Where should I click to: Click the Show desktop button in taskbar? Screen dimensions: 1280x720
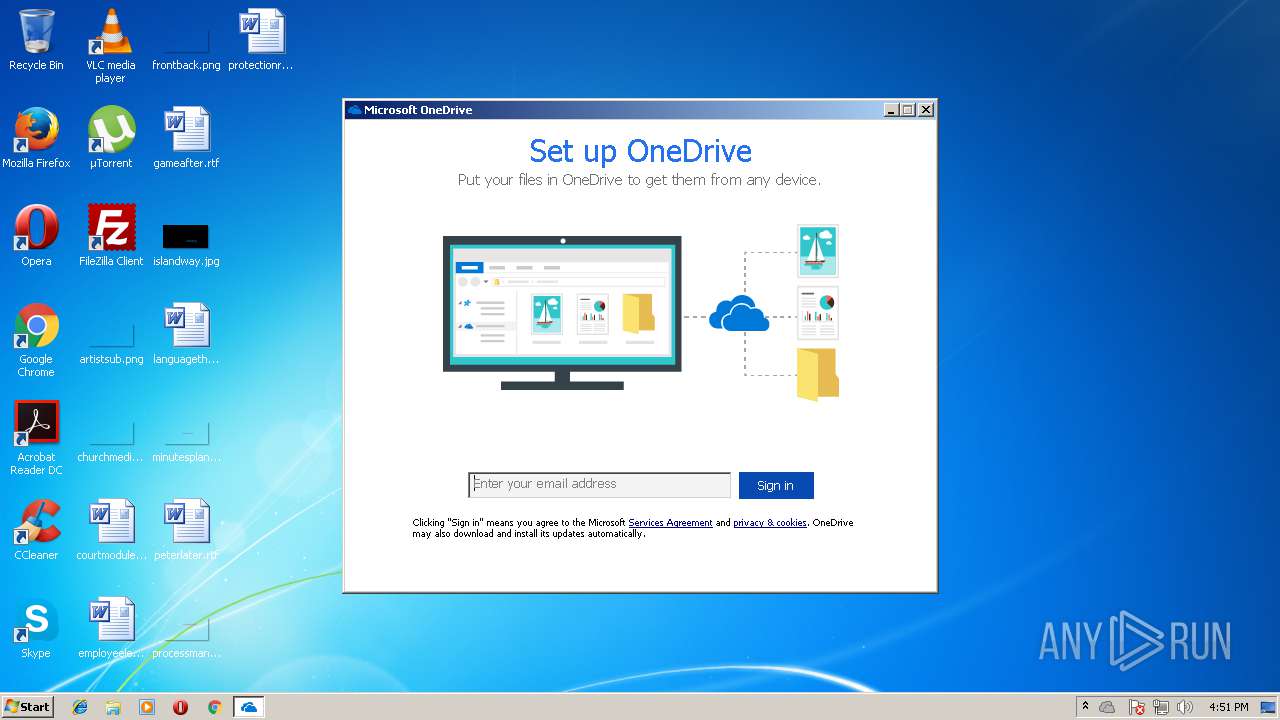(1269, 707)
